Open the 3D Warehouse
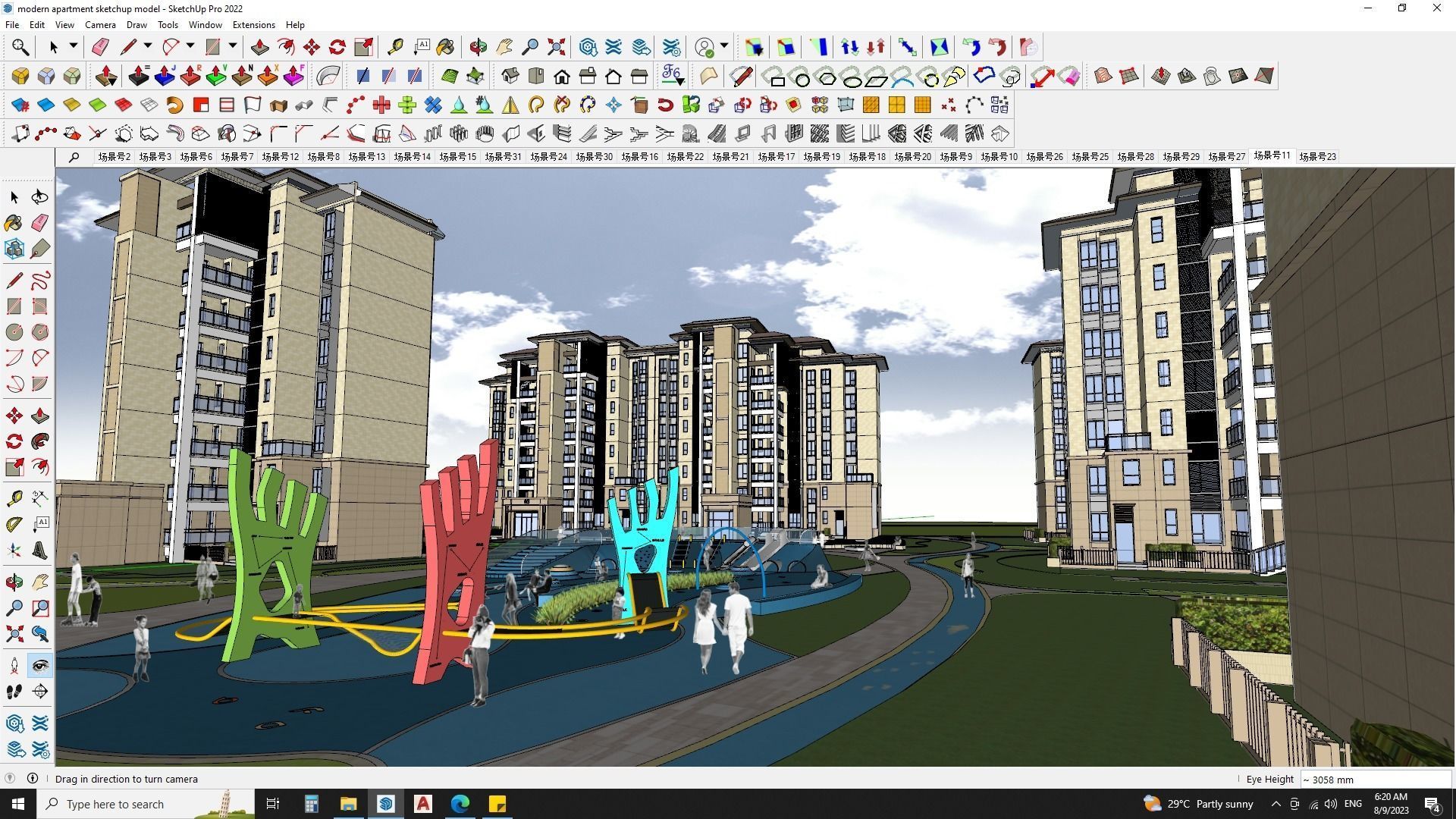This screenshot has width=1456, height=819. point(588,47)
